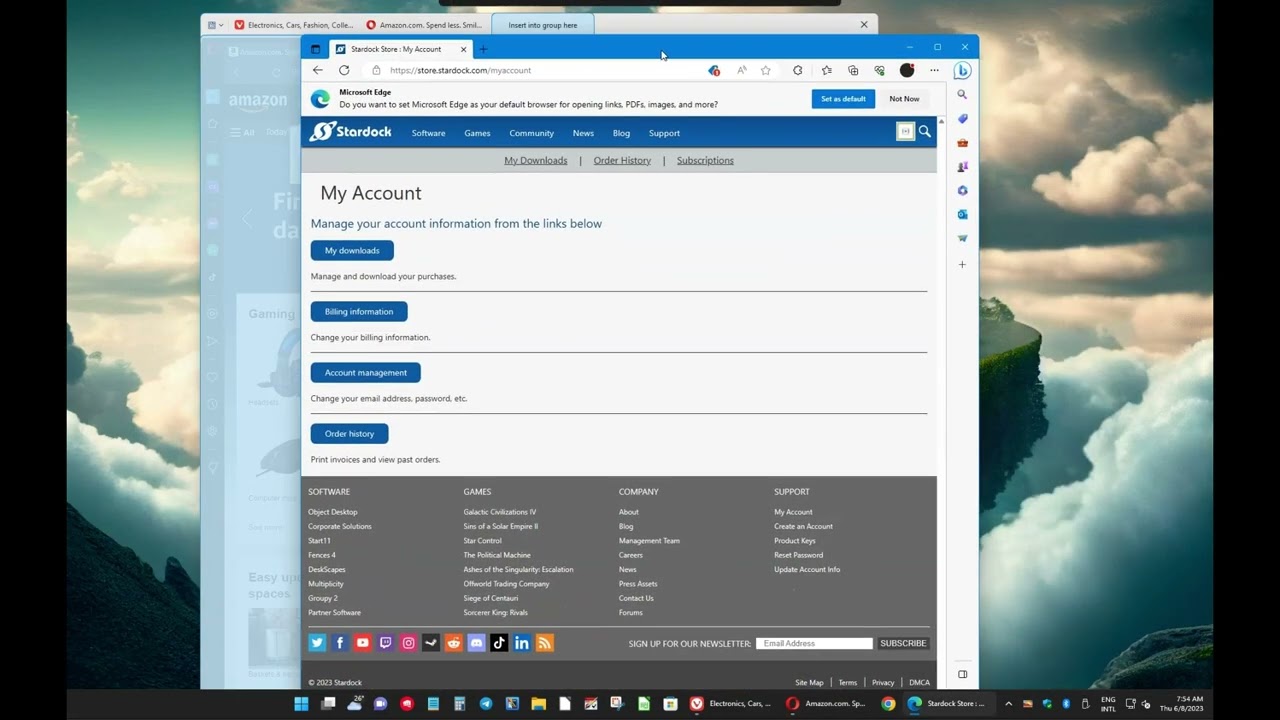Open Edge settings and more menu
Viewport: 1280px width, 720px height.
[x=934, y=70]
